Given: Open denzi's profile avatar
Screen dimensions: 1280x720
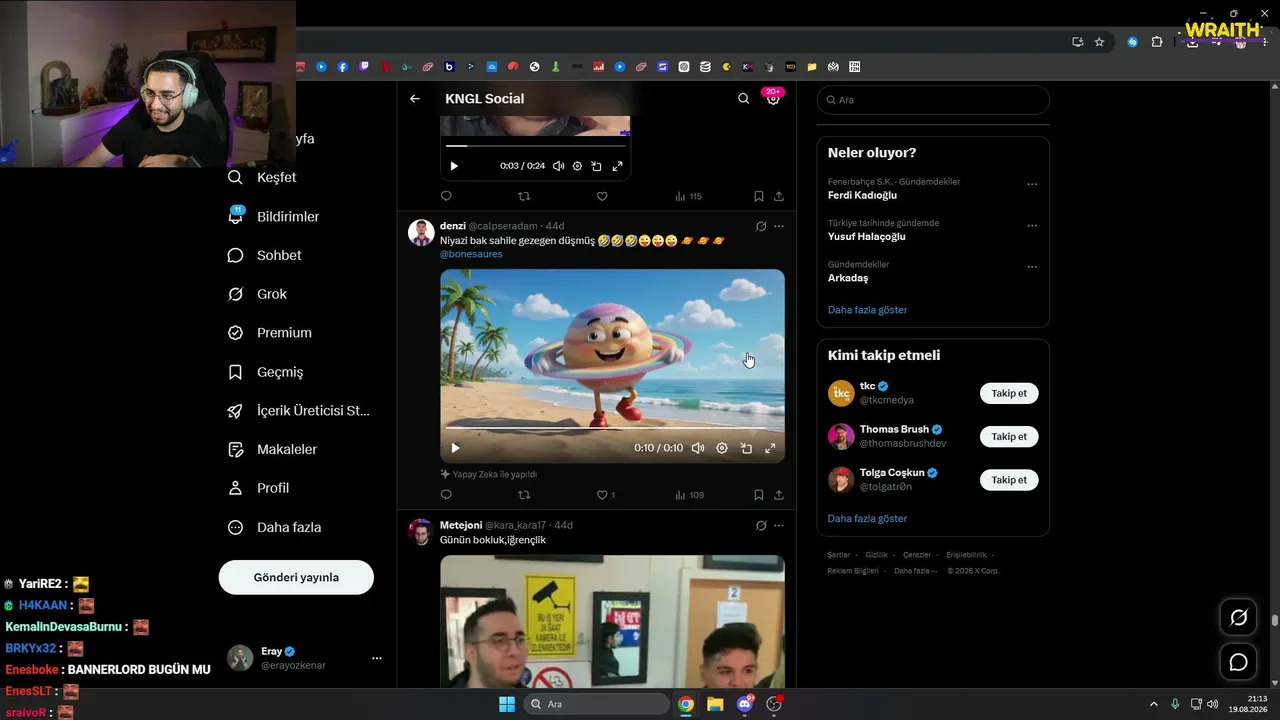Looking at the screenshot, I should pyautogui.click(x=421, y=232).
